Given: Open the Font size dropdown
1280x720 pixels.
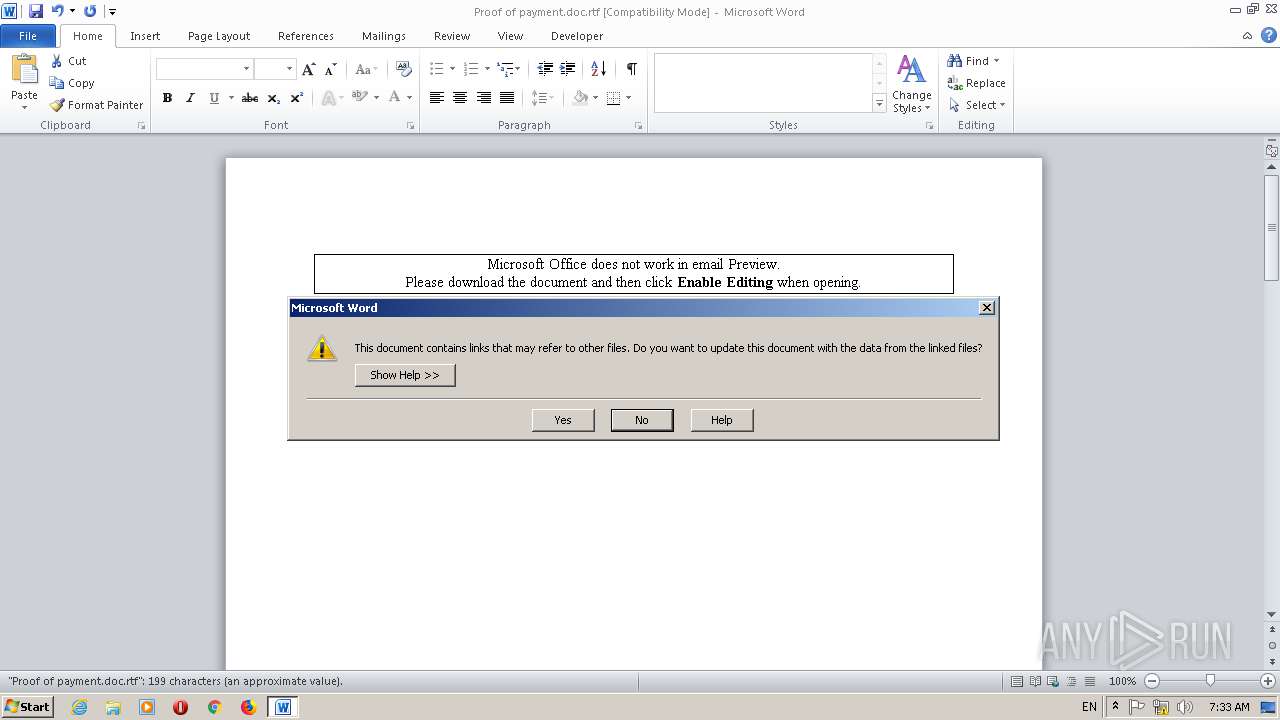Looking at the screenshot, I should pos(290,69).
